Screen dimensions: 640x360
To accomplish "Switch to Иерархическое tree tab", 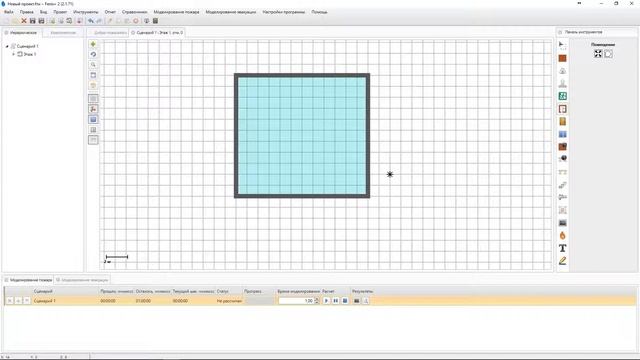I will pos(21,32).
